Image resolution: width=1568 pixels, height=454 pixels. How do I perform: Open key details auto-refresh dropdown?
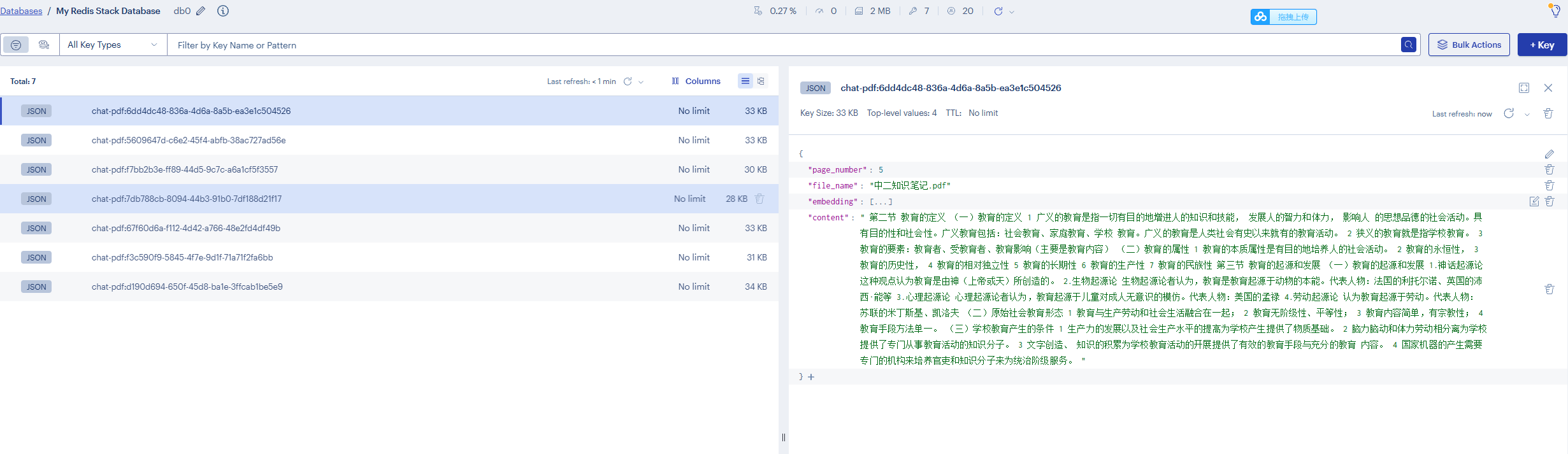[1527, 114]
